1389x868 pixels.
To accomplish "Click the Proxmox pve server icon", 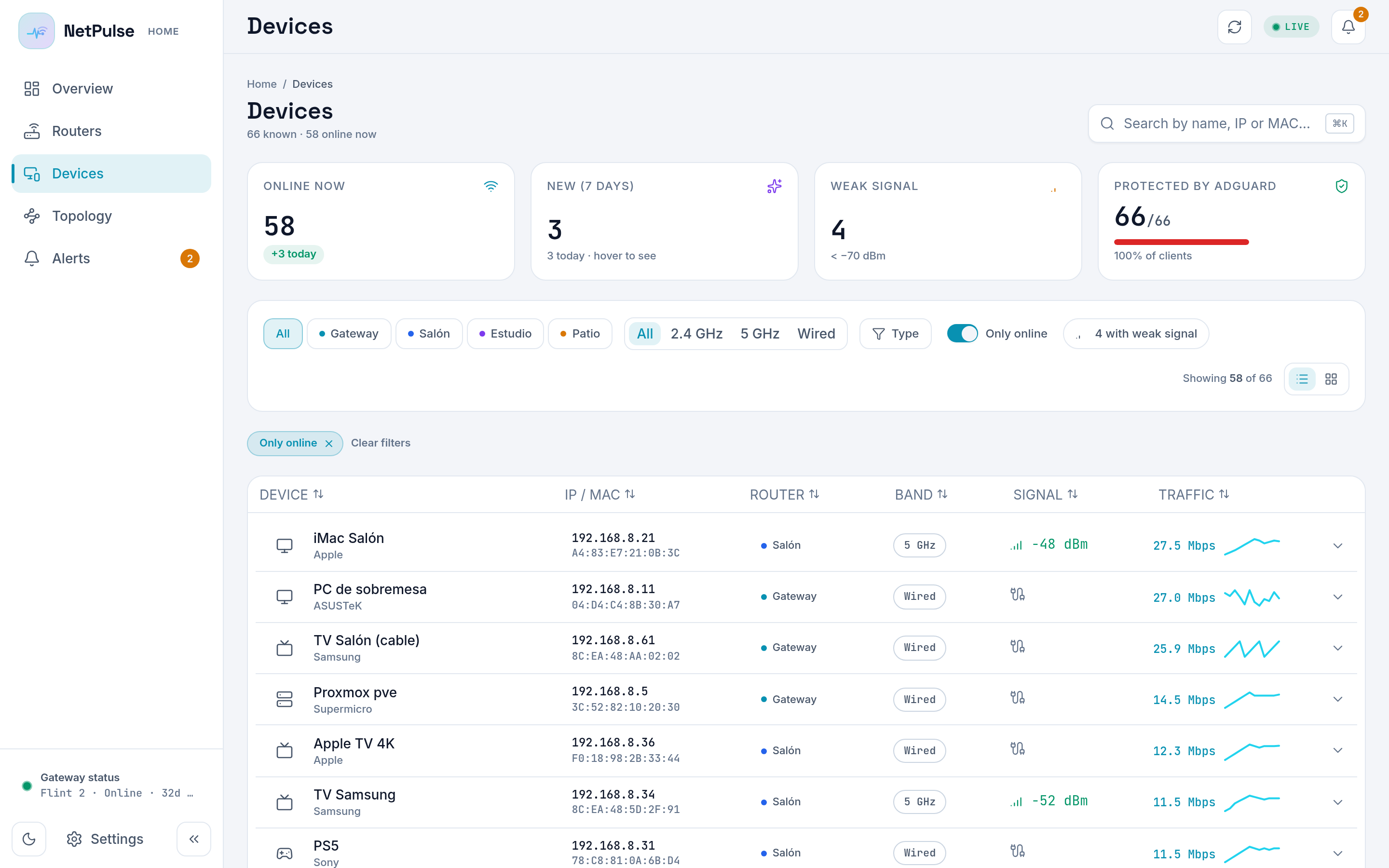I will 284,699.
